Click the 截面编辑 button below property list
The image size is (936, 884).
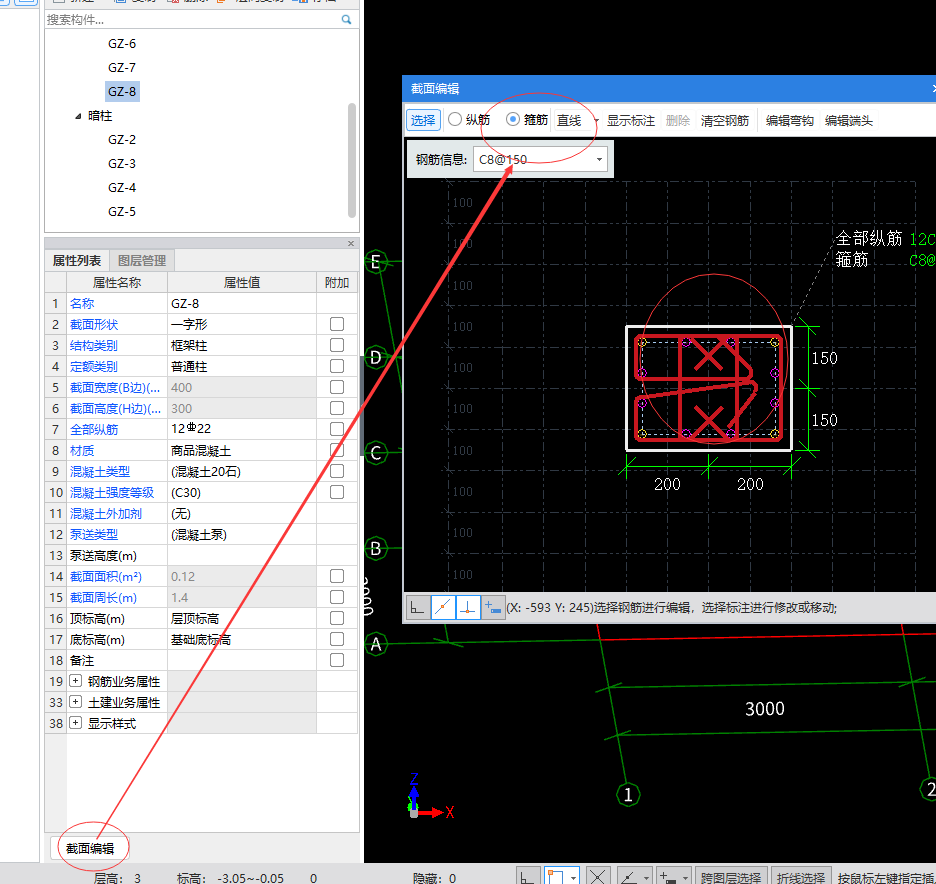[90, 848]
